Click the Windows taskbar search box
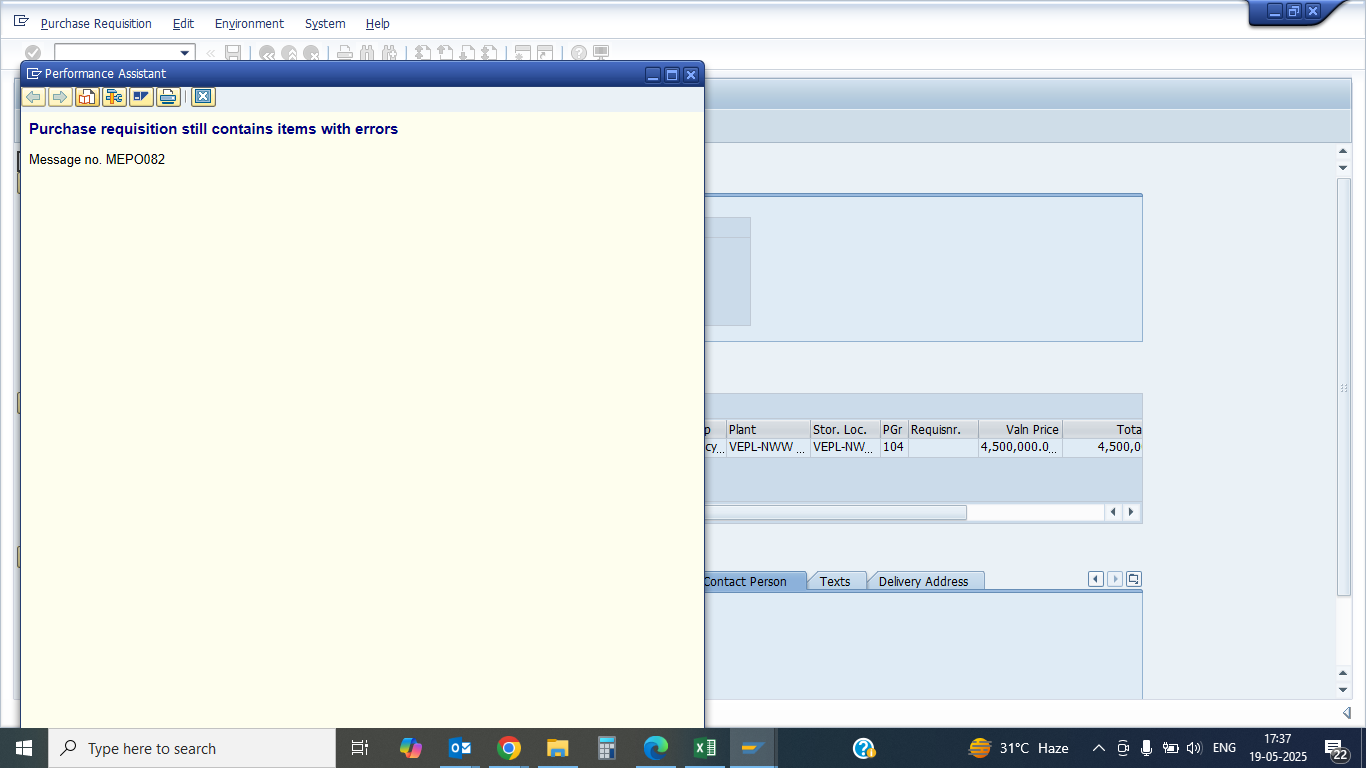 coord(192,748)
